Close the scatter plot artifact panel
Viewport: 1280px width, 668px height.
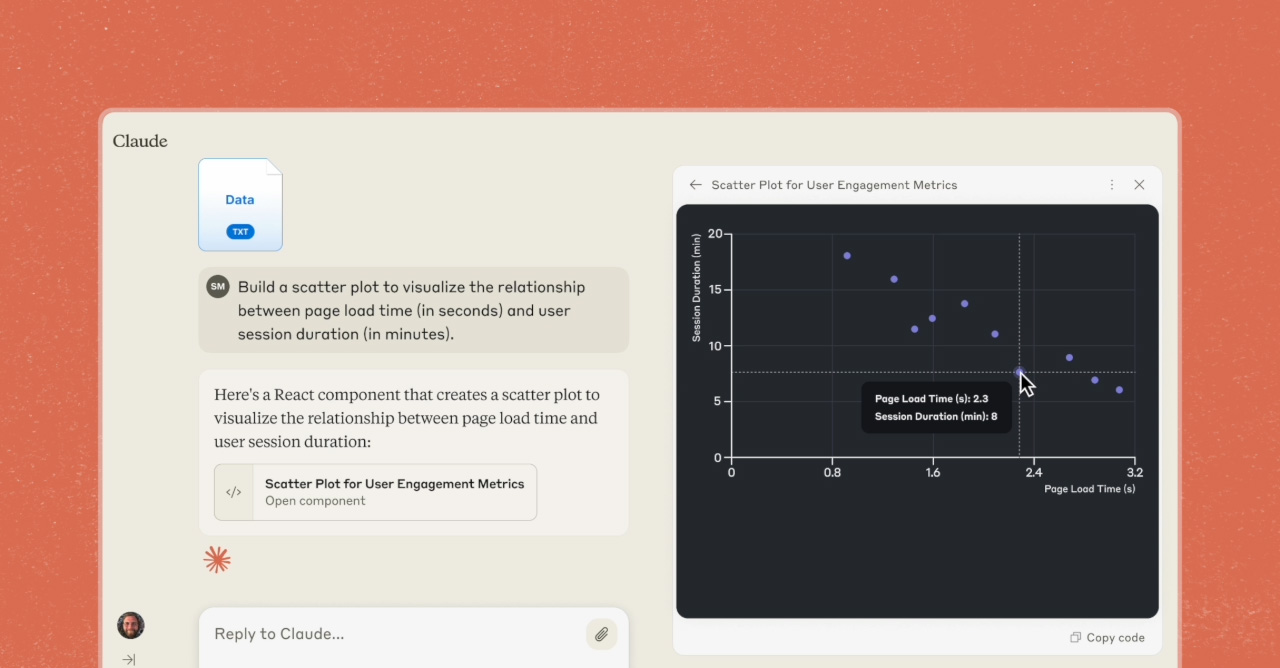click(1139, 185)
